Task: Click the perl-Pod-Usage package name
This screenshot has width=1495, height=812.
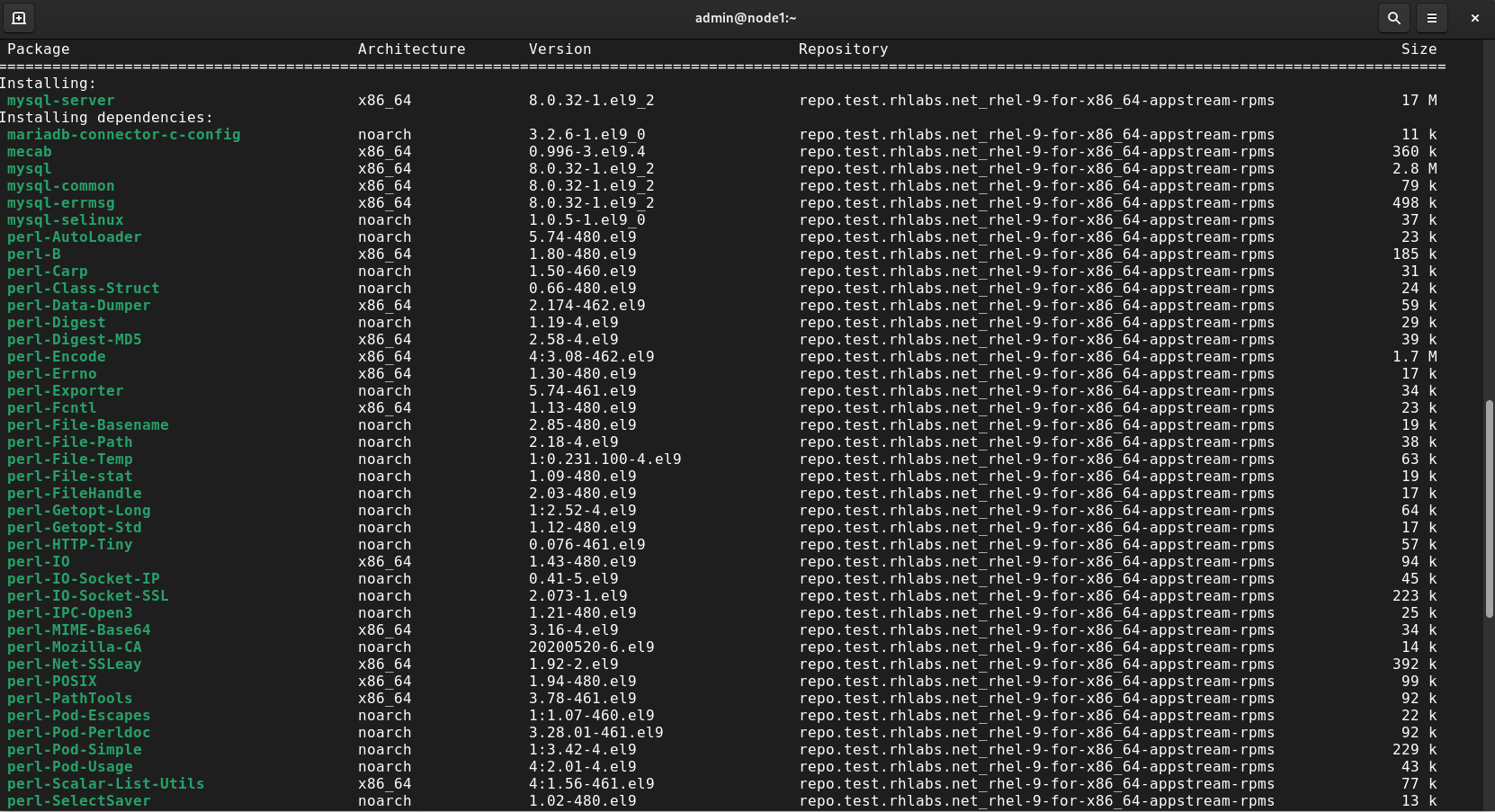Action: coord(70,767)
